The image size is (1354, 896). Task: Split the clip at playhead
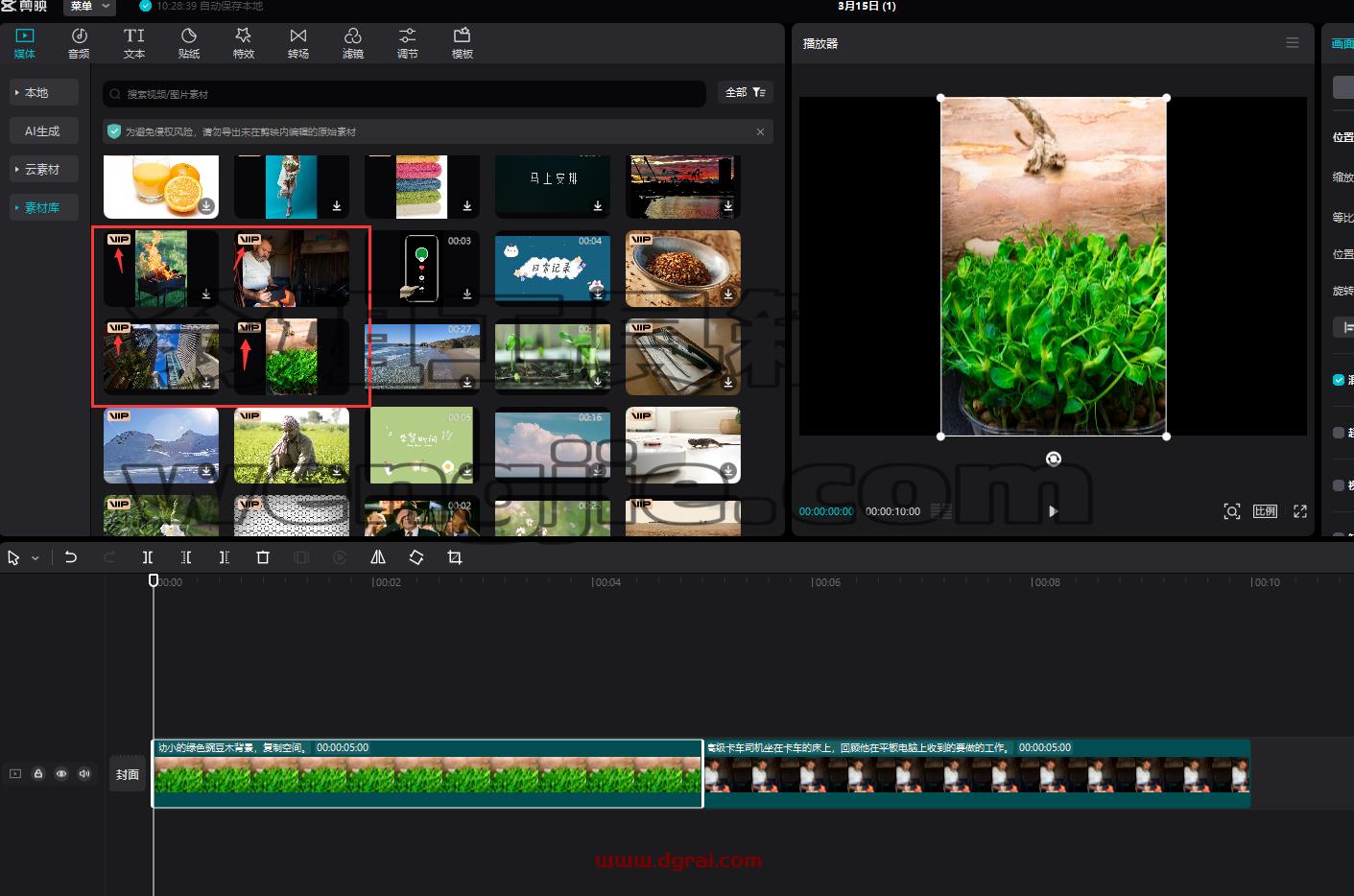coord(148,557)
